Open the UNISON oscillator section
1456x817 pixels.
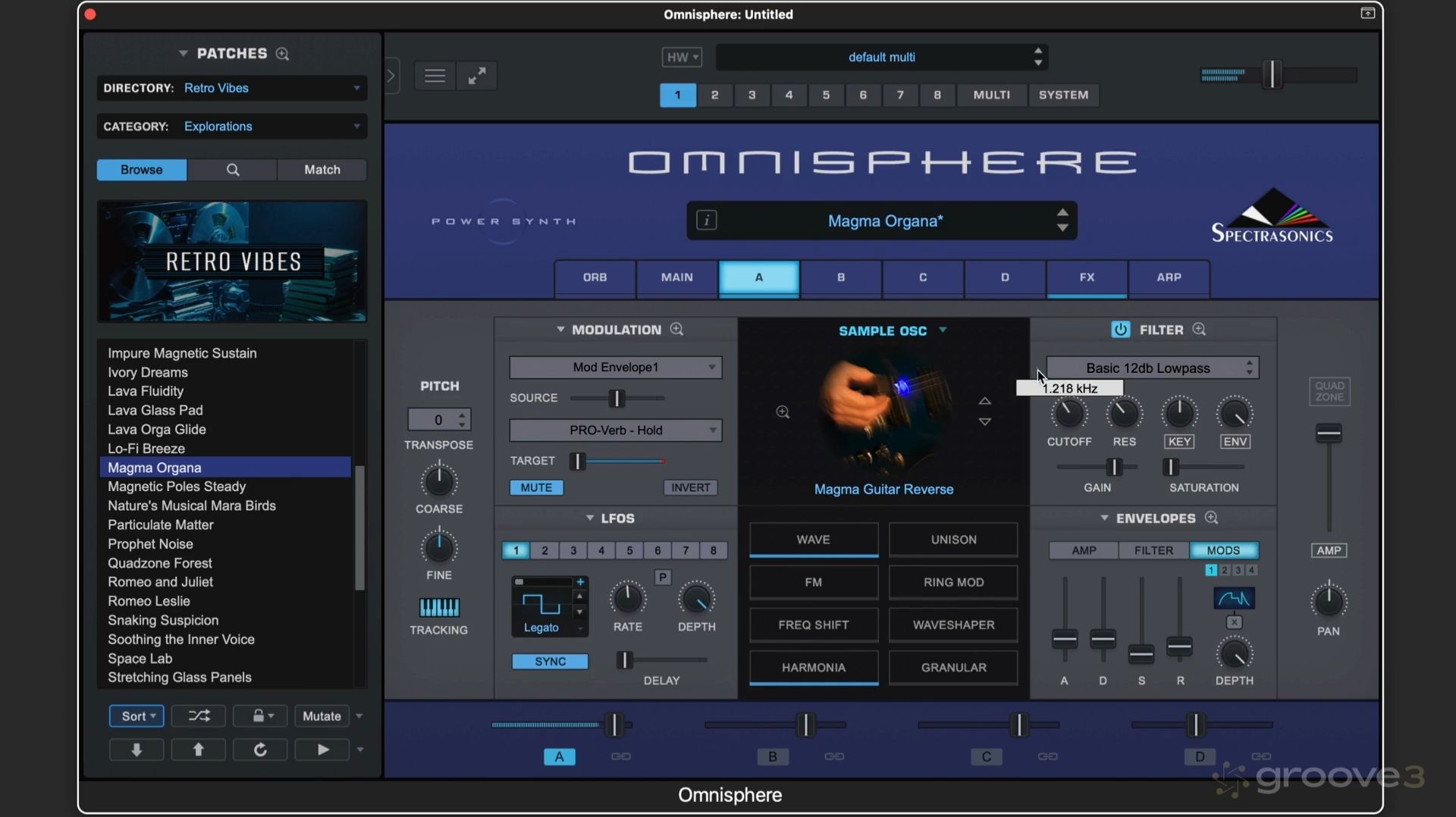pyautogui.click(x=954, y=540)
